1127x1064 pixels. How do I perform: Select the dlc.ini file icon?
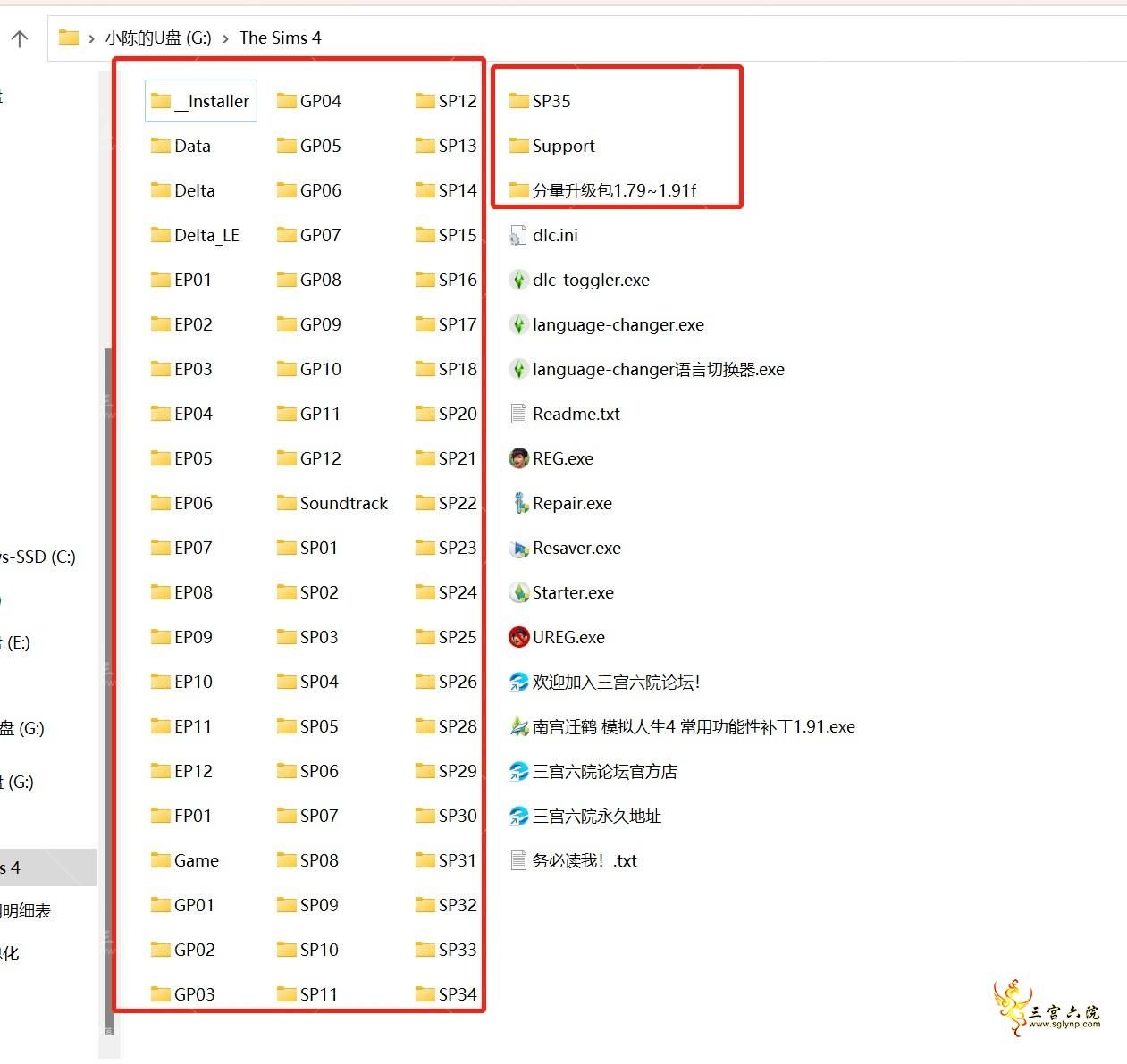(517, 235)
